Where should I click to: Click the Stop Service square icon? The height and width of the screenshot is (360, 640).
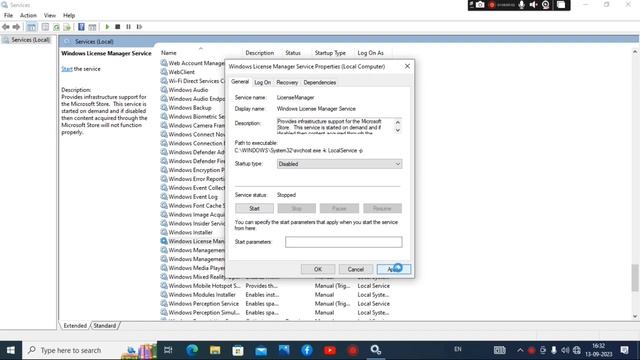pos(118,27)
